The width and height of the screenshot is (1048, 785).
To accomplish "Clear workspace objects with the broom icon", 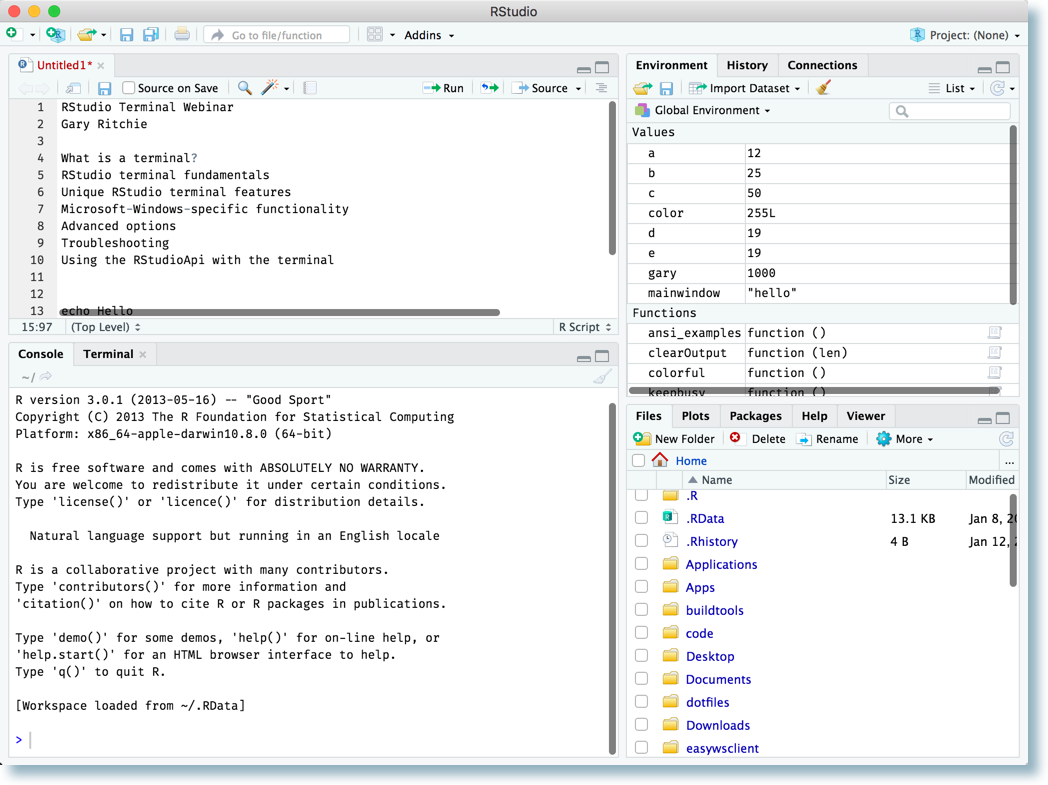I will pos(823,88).
